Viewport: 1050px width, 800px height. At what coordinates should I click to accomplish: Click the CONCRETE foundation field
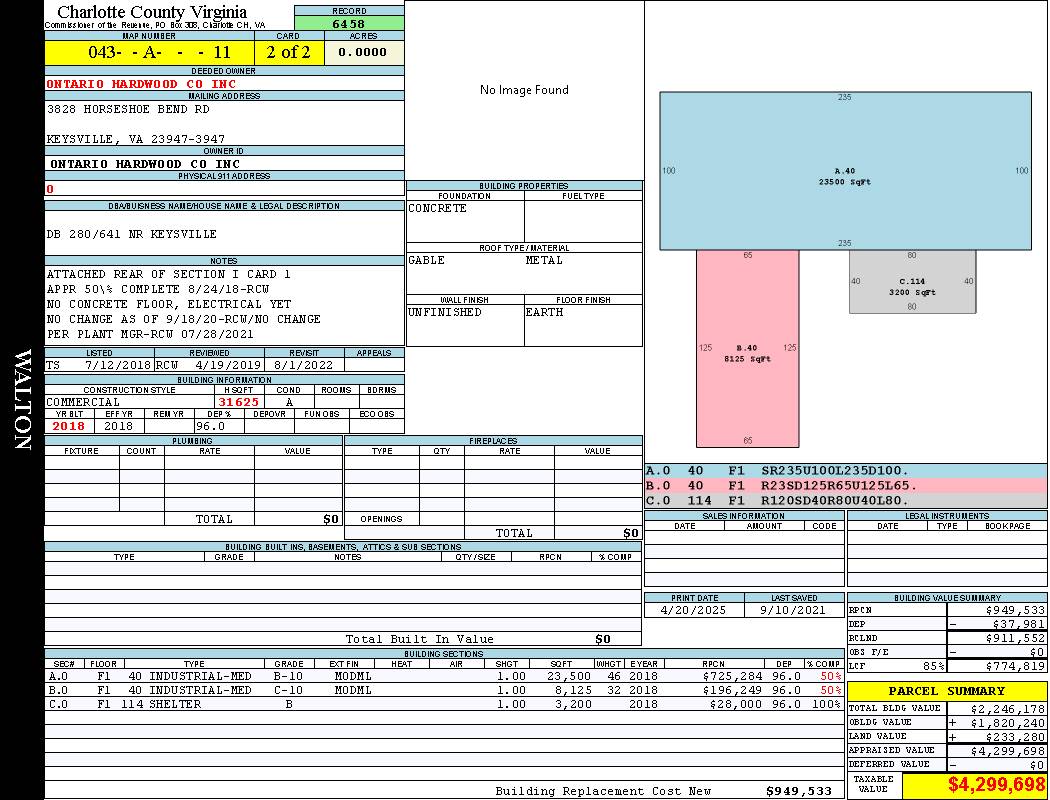pyautogui.click(x=464, y=208)
